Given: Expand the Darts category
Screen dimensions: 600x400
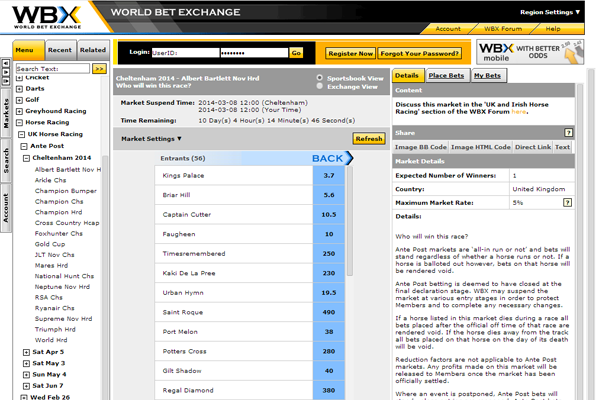Looking at the screenshot, I should 19,89.
